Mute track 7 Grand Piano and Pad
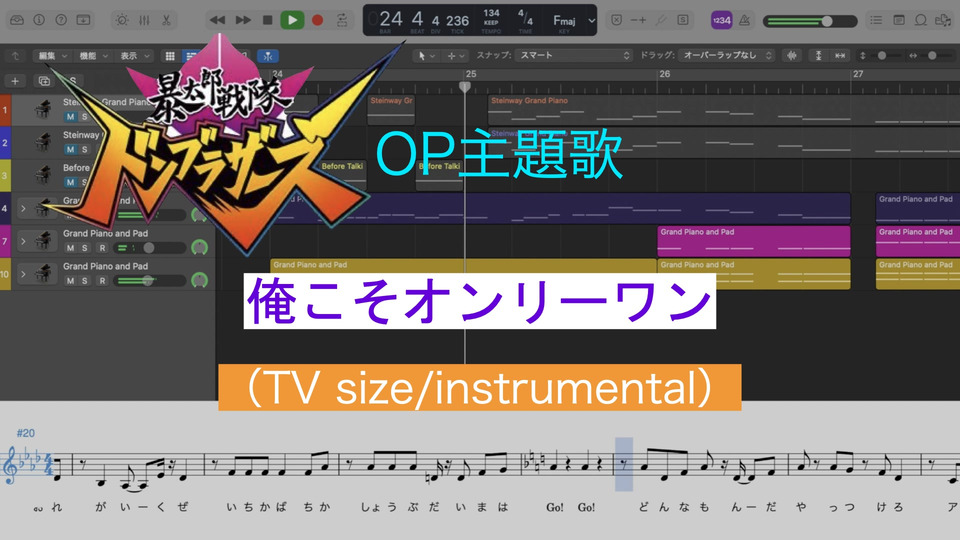This screenshot has width=960, height=540. [70, 248]
